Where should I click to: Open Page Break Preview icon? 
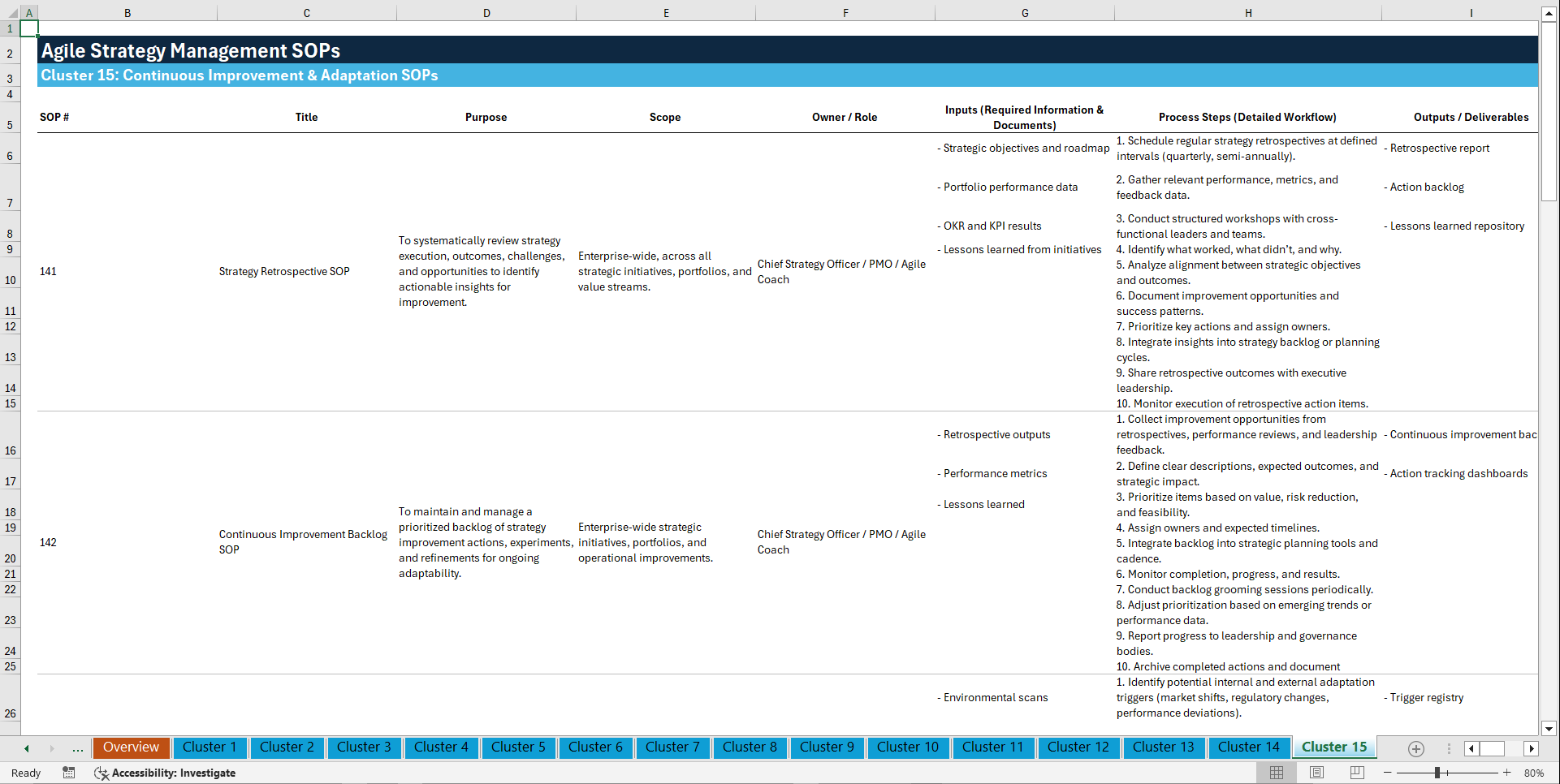pyautogui.click(x=1356, y=773)
